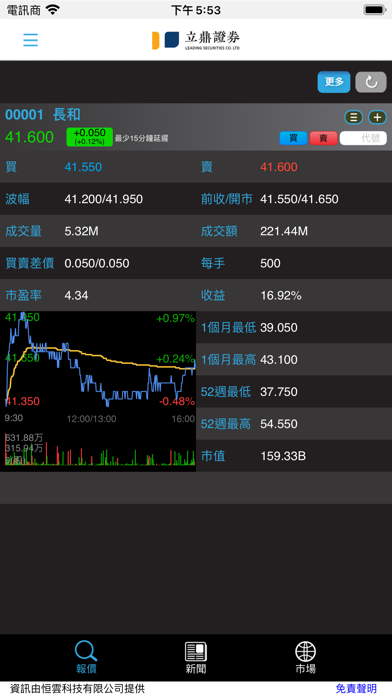Screen dimensions: 392x696
Task: Switch to the 新聞 news tab
Action: [x=196, y=657]
